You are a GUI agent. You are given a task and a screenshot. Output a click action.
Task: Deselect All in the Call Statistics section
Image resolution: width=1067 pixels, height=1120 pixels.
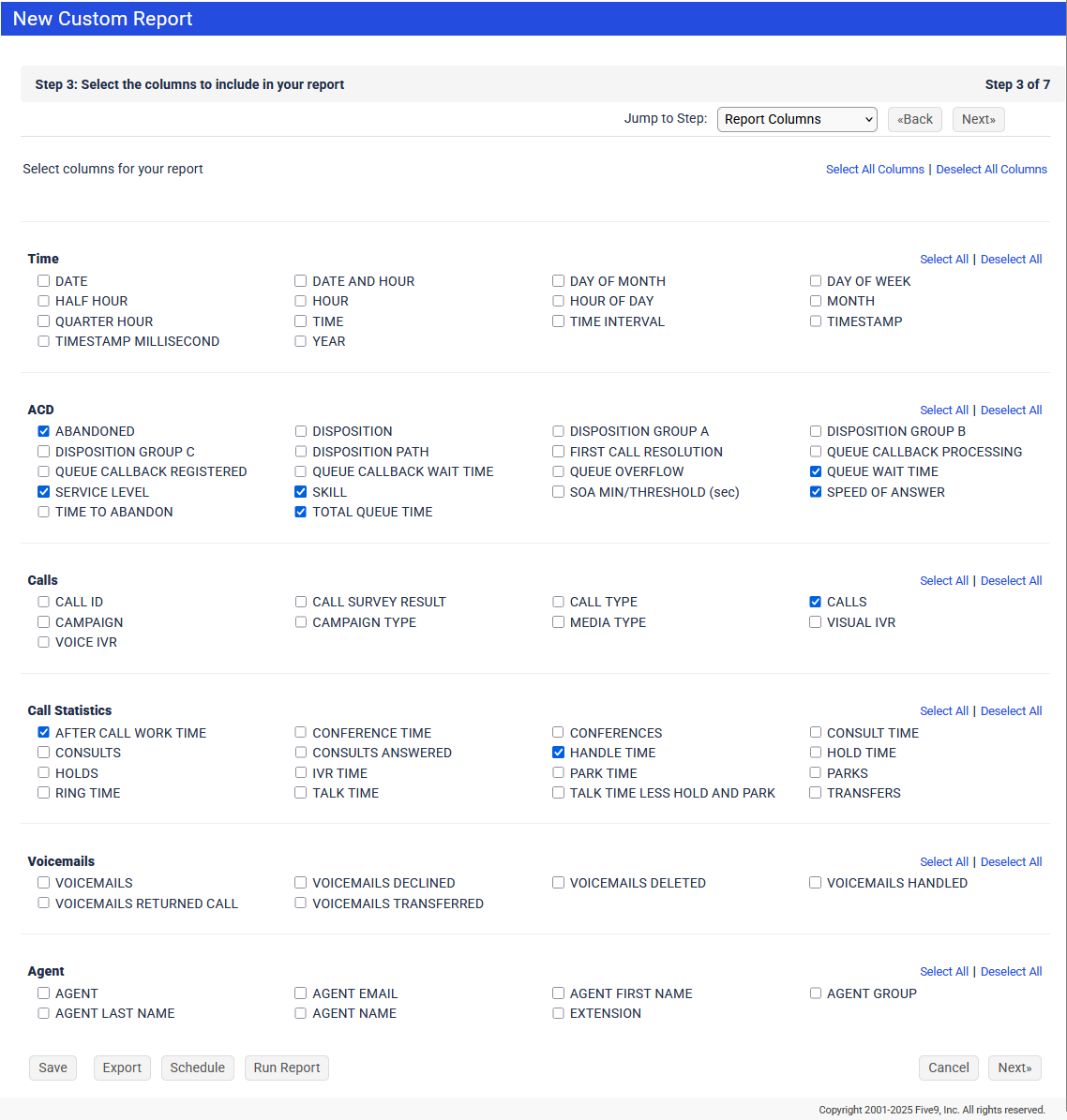pos(1011,710)
